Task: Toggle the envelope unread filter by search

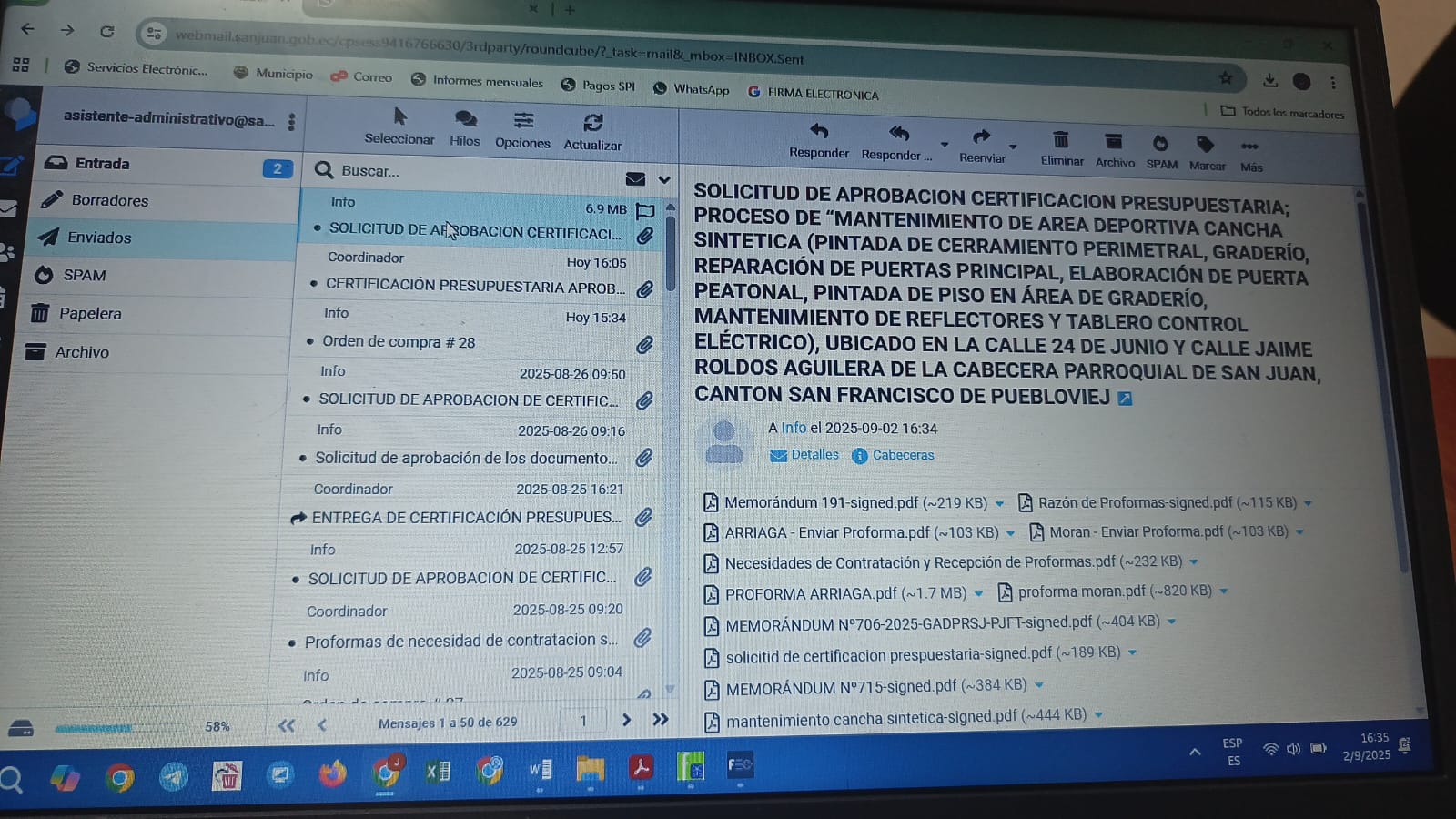Action: click(x=635, y=178)
